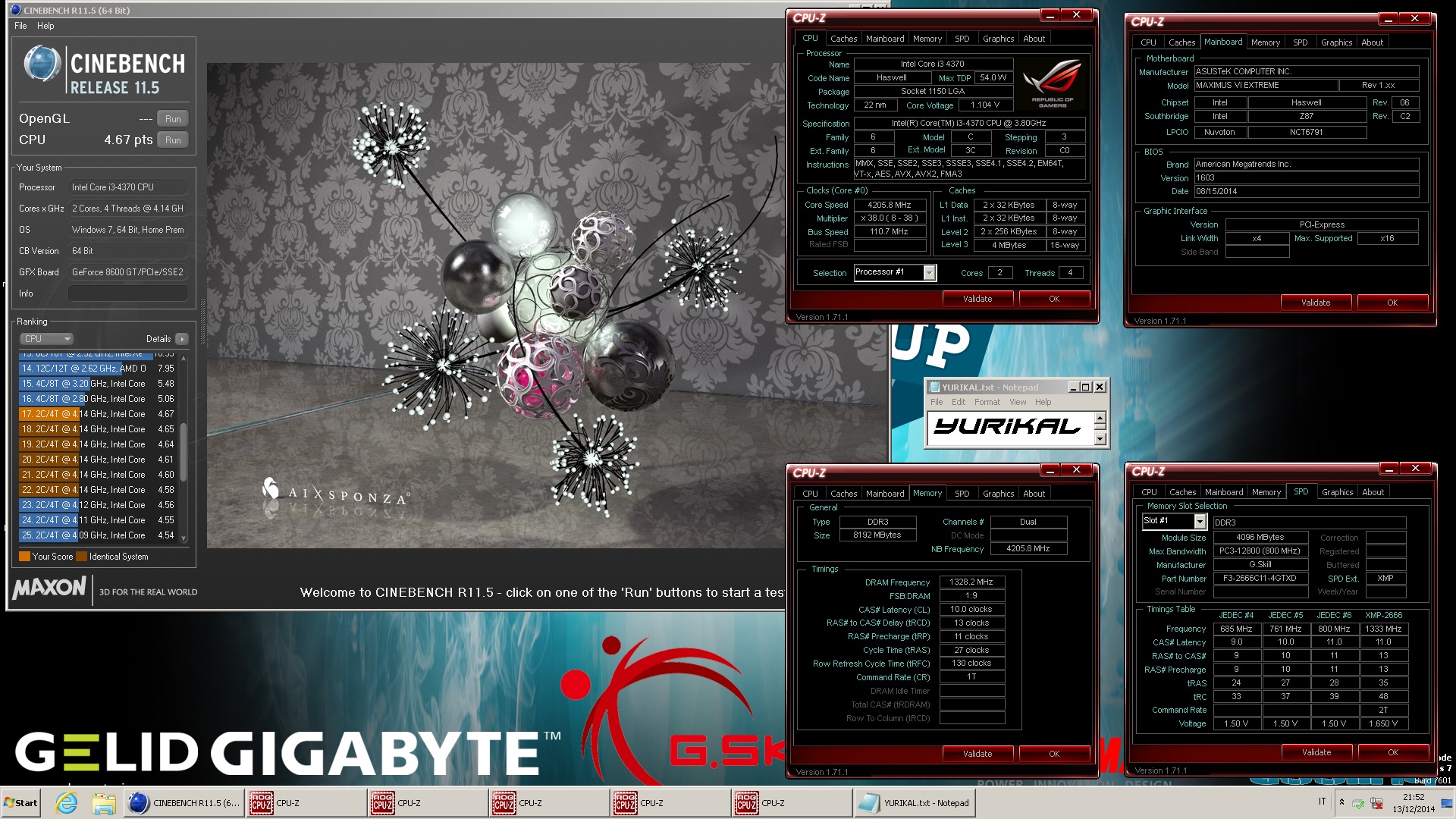This screenshot has height=819, width=1456.
Task: Open the Notepad Format menu
Action: tap(987, 403)
